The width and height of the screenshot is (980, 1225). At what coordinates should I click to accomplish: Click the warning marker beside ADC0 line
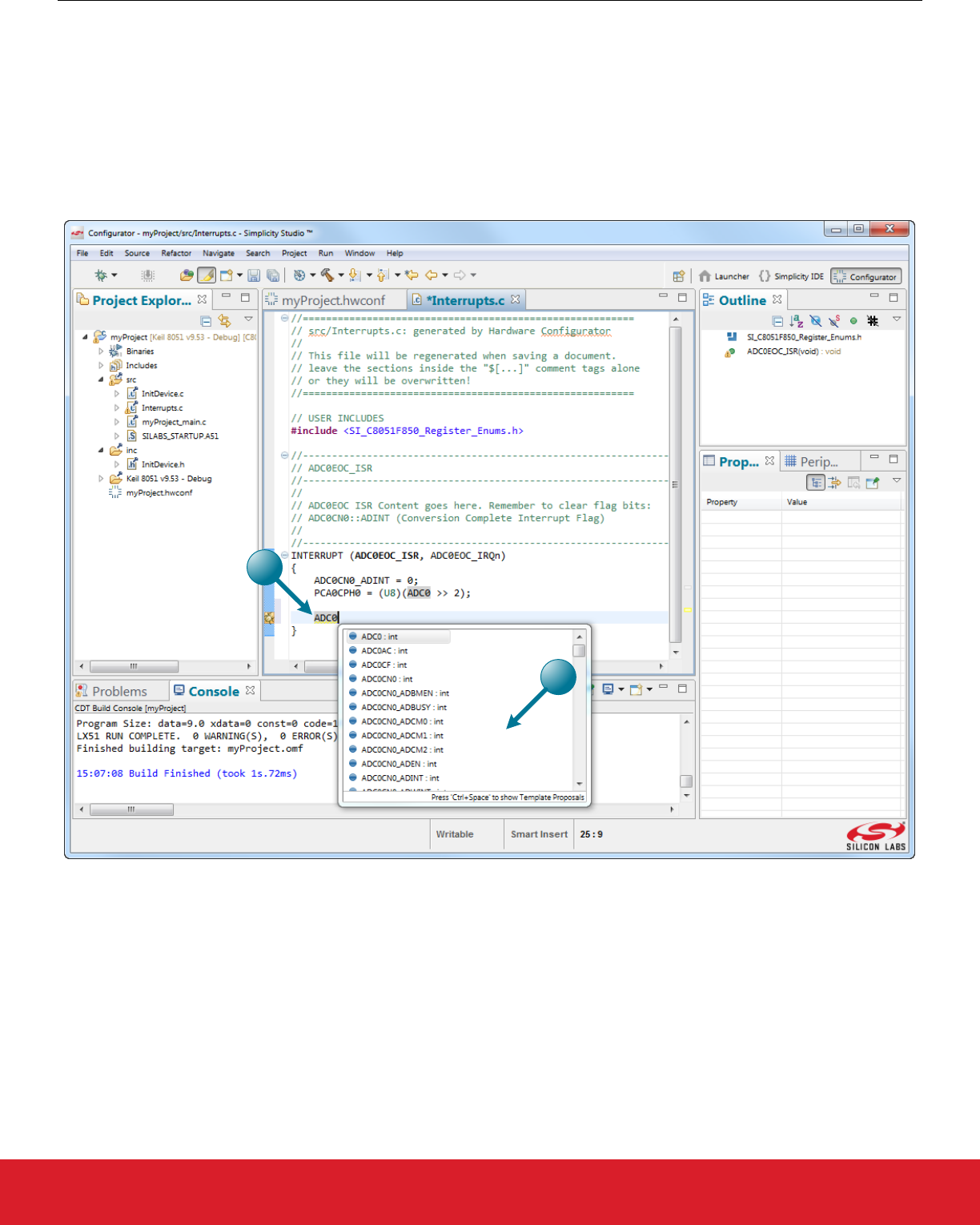click(269, 618)
